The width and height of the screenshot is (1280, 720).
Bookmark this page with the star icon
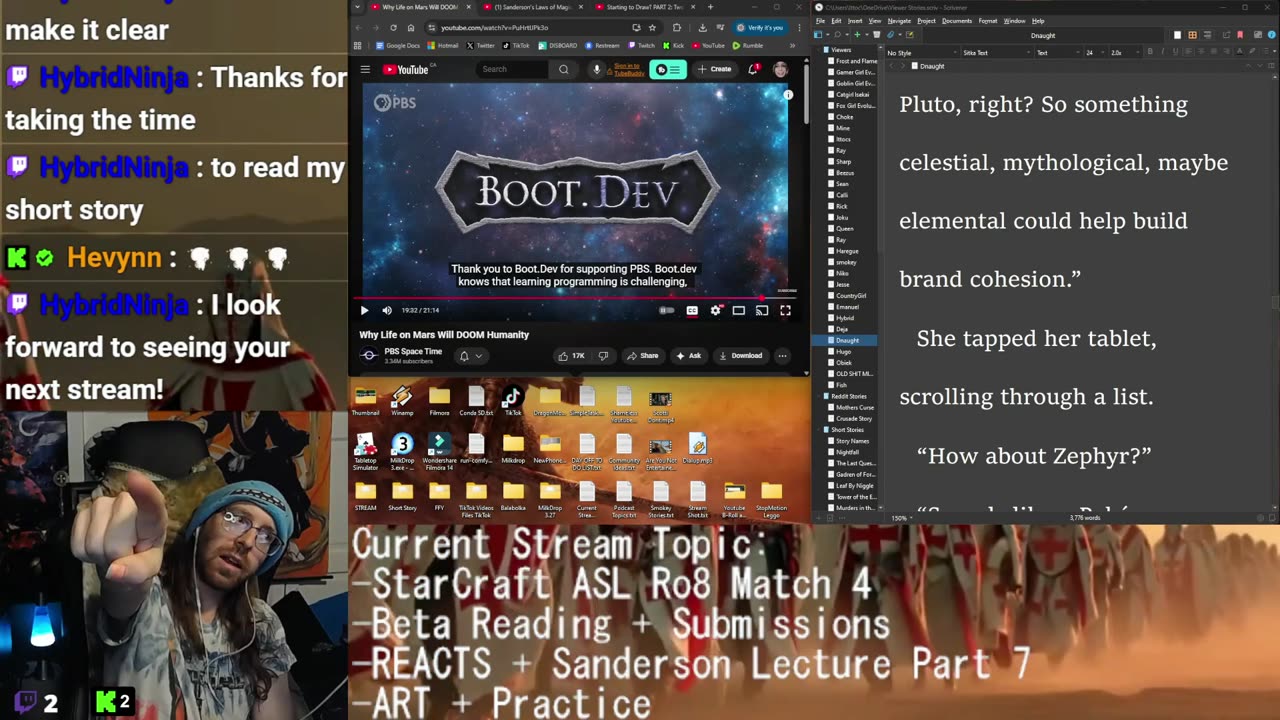(x=652, y=28)
